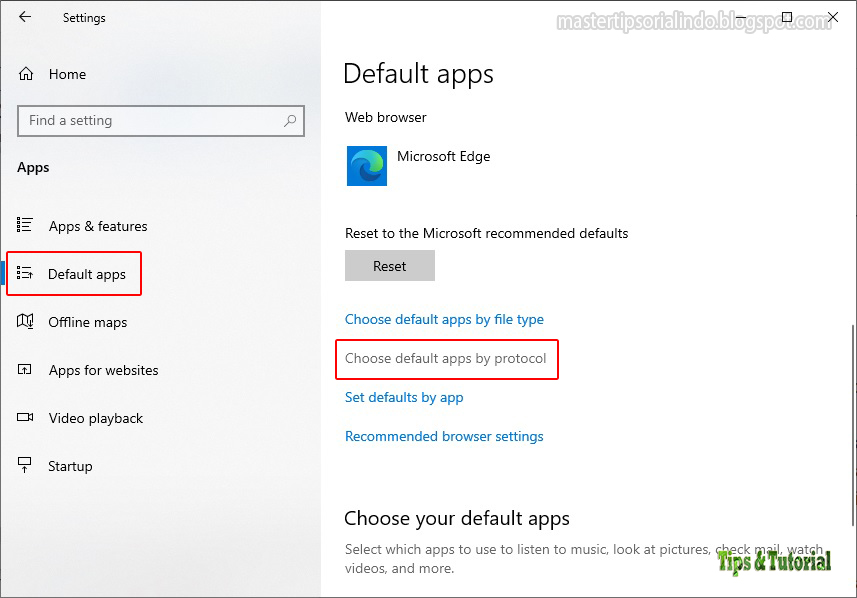Click the Offline maps icon
The height and width of the screenshot is (598, 857).
point(25,322)
